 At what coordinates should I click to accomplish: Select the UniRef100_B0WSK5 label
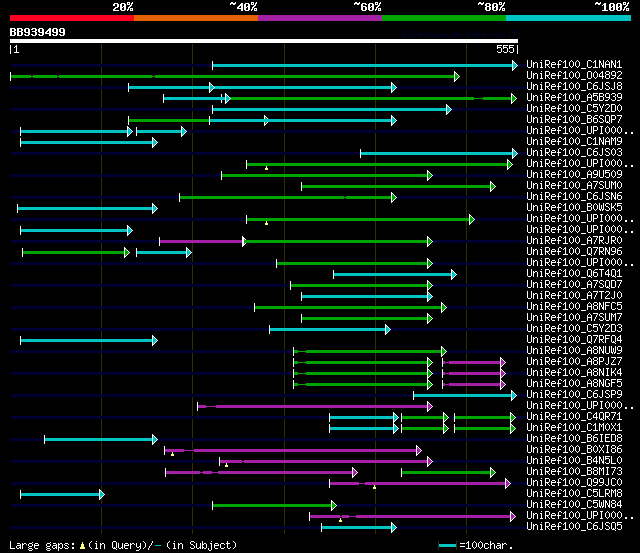pos(574,208)
